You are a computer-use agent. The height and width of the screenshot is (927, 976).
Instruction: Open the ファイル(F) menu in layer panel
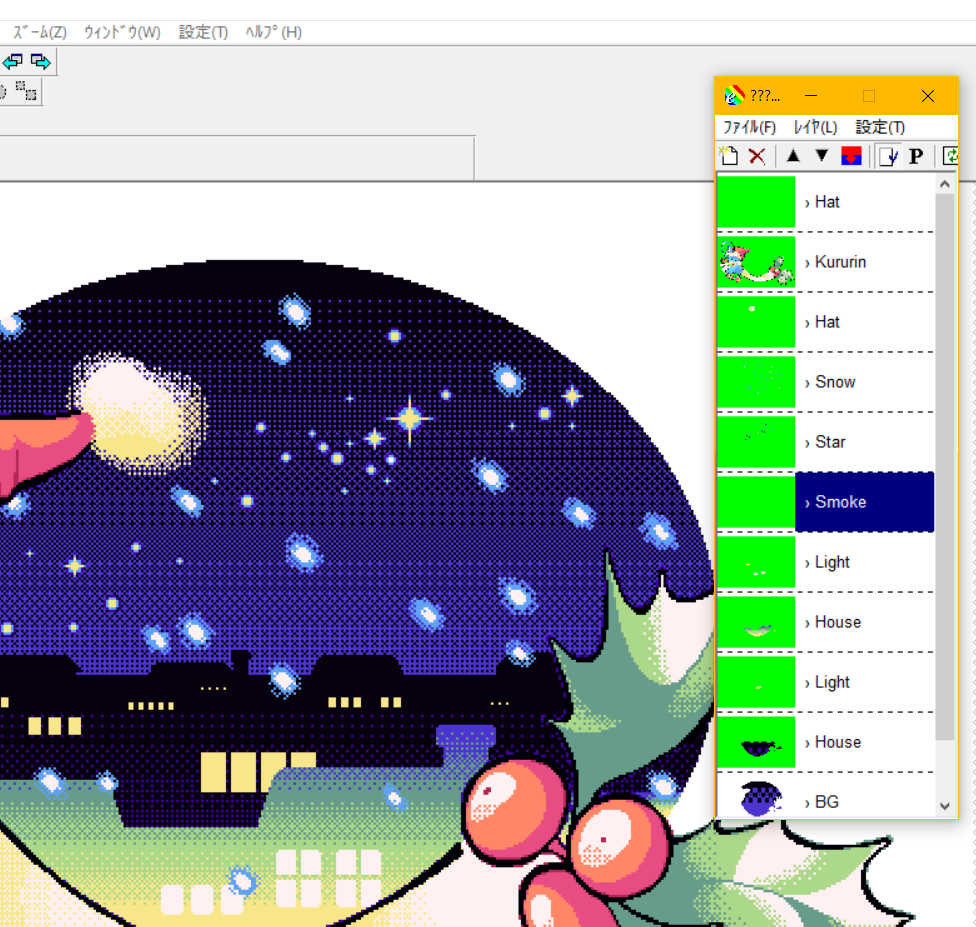click(749, 127)
